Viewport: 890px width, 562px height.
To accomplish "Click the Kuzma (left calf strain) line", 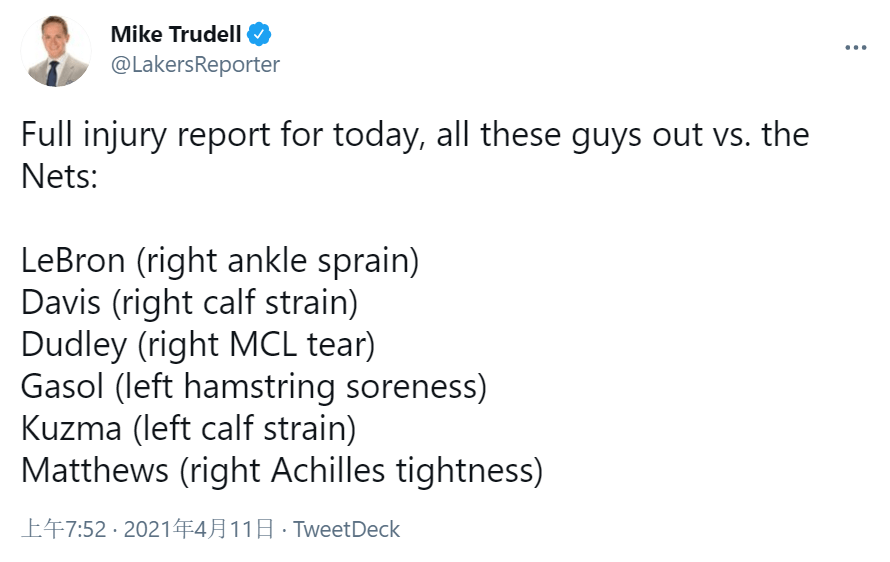I will 188,429.
